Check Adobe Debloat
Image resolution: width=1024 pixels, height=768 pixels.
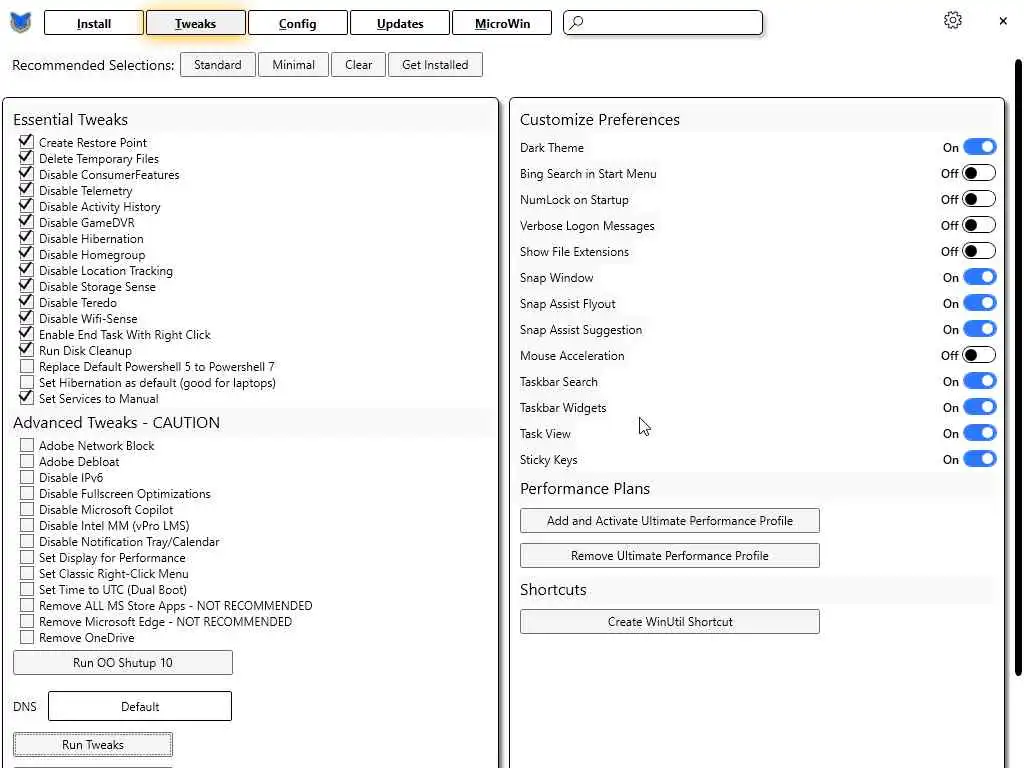pyautogui.click(x=27, y=461)
